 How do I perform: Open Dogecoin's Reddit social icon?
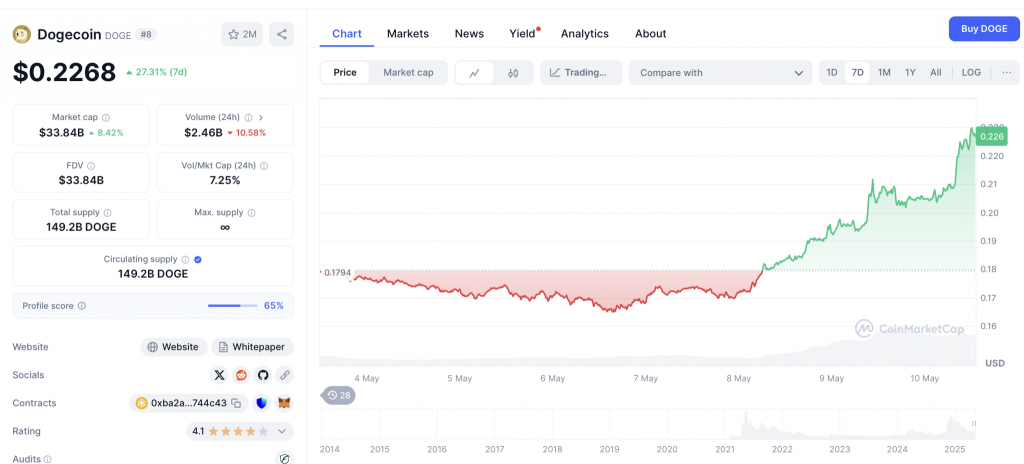242,375
